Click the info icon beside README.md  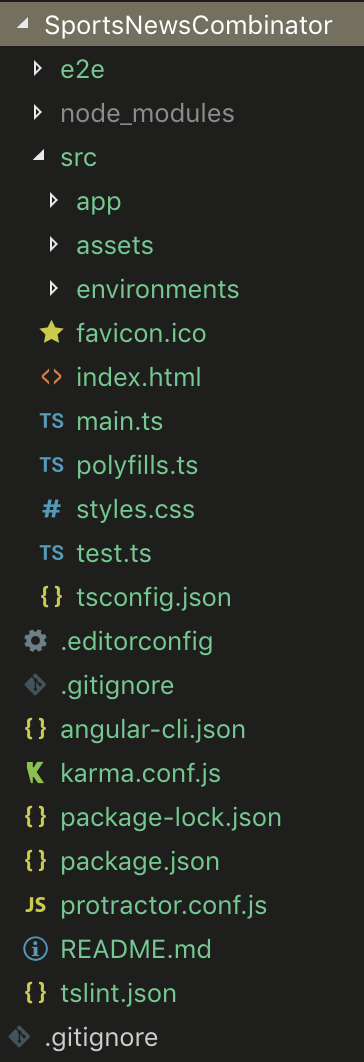click(x=35, y=949)
